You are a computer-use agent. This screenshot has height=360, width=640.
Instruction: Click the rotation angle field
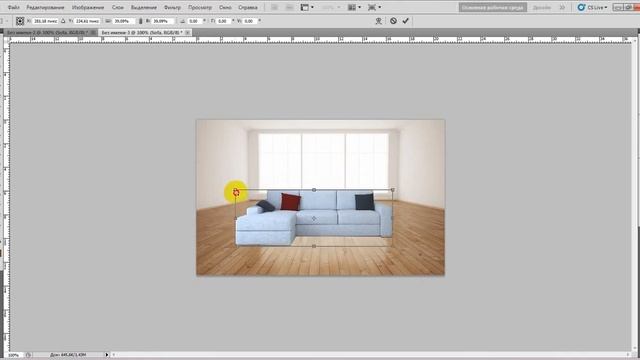[x=195, y=21]
